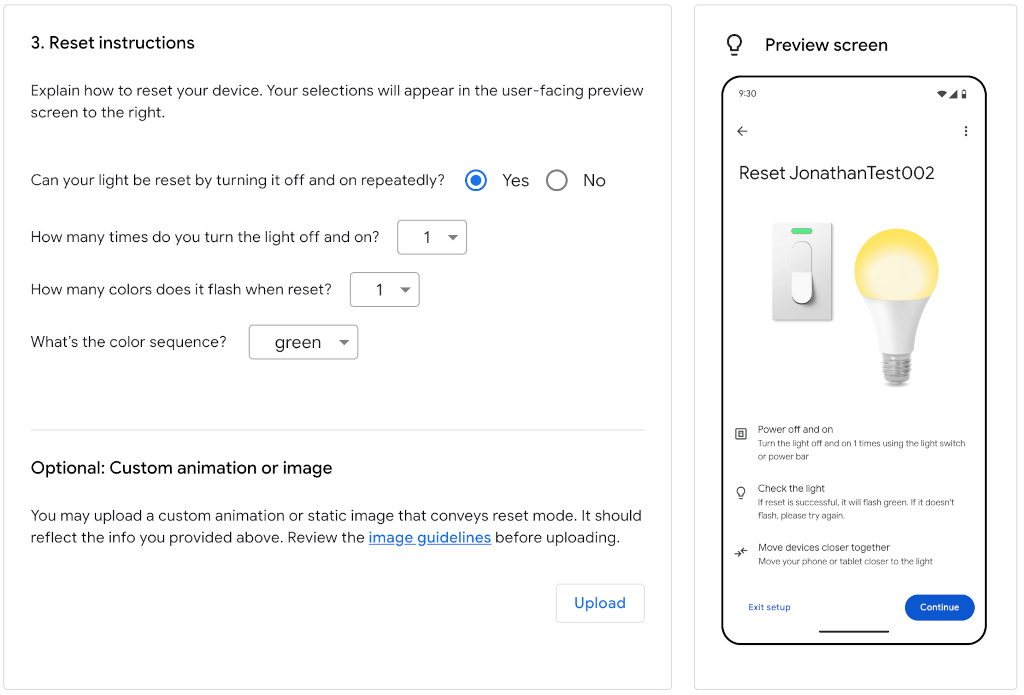Click the signal strength icon in the status bar

point(953,93)
